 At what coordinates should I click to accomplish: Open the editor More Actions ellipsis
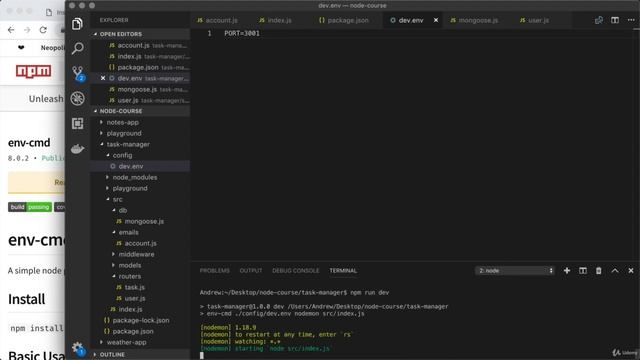click(631, 20)
